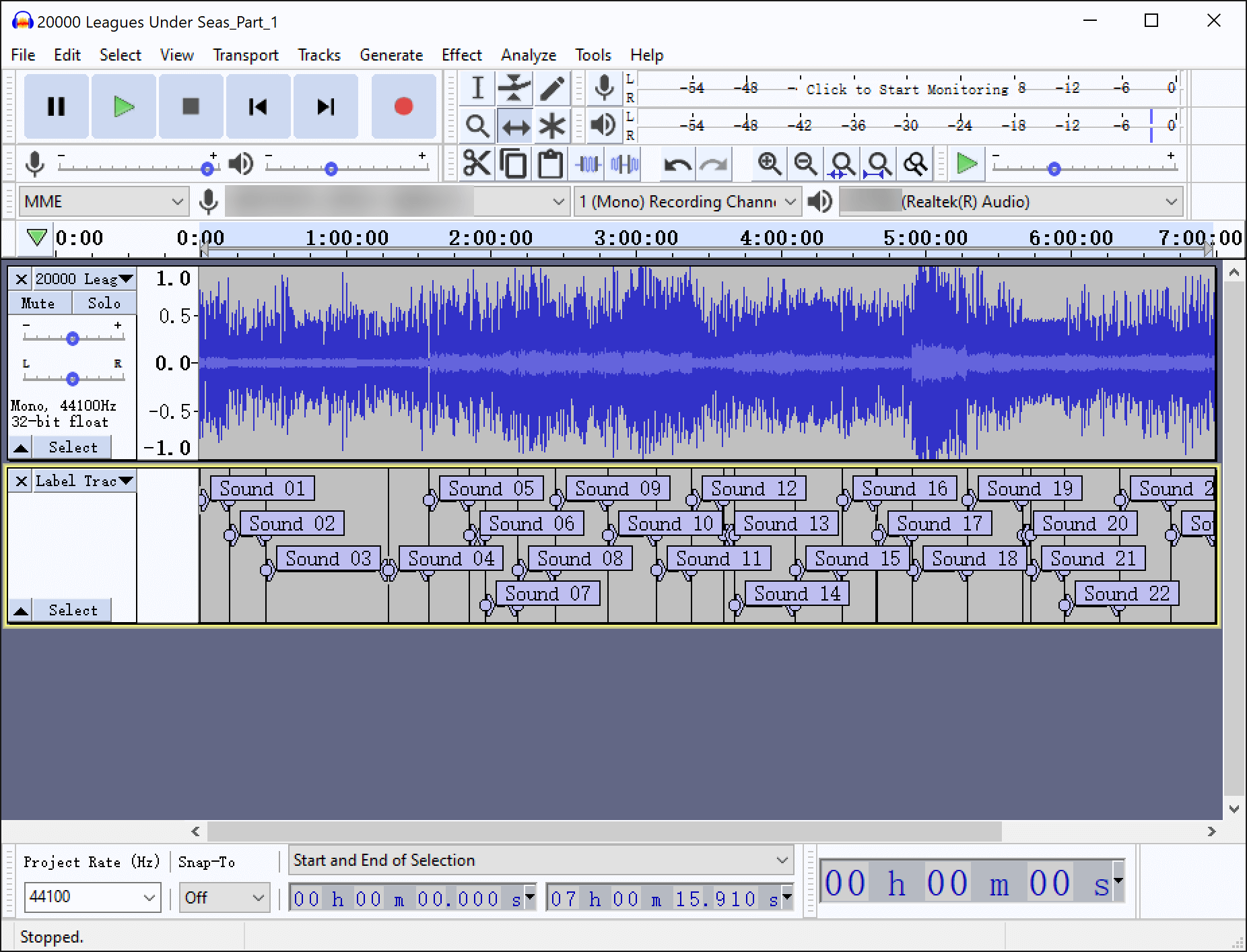Select the Zoom magnifier tool
The width and height of the screenshot is (1247, 952).
tap(477, 126)
